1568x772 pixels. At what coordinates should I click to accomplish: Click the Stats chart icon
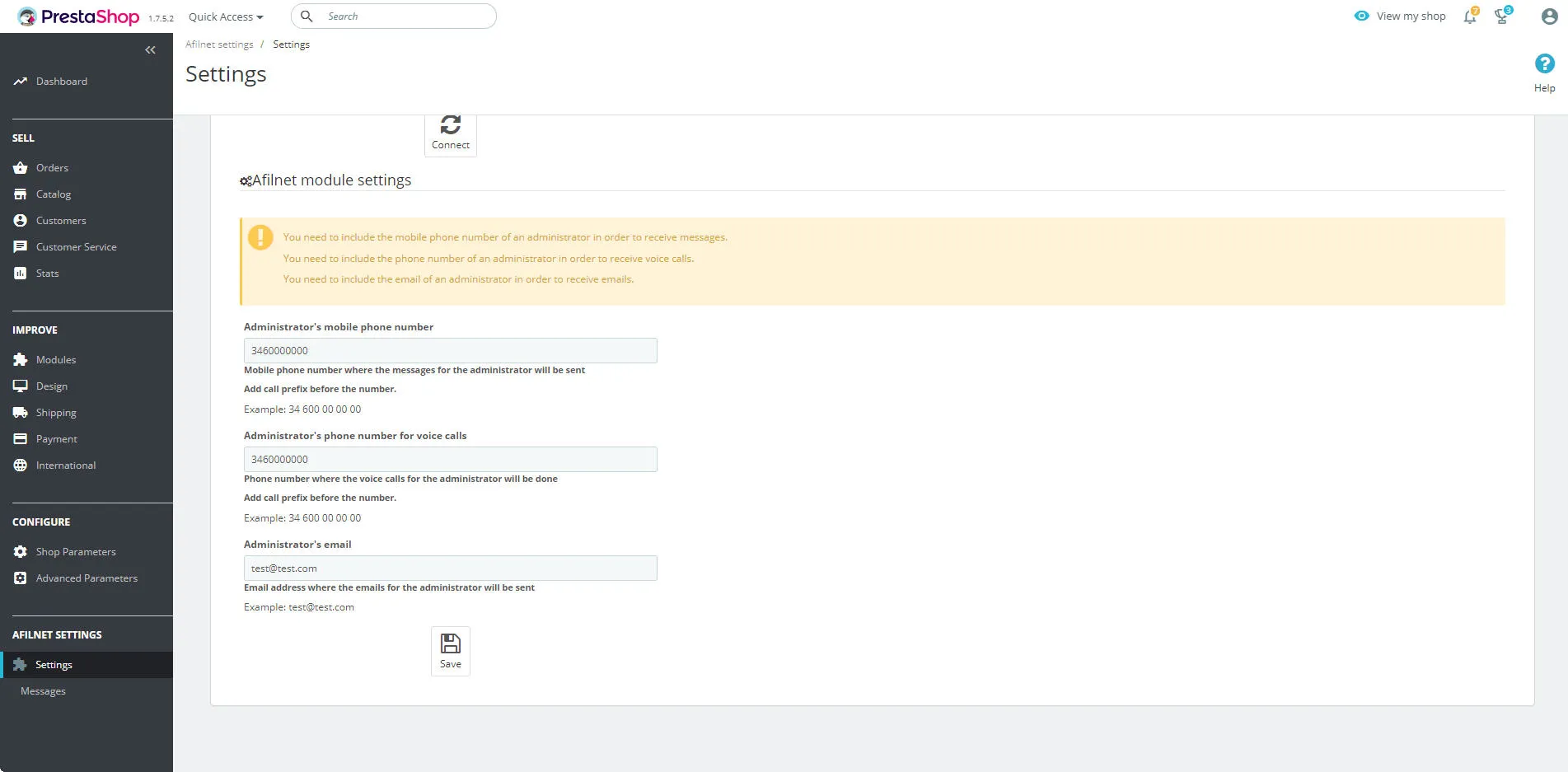tap(21, 274)
